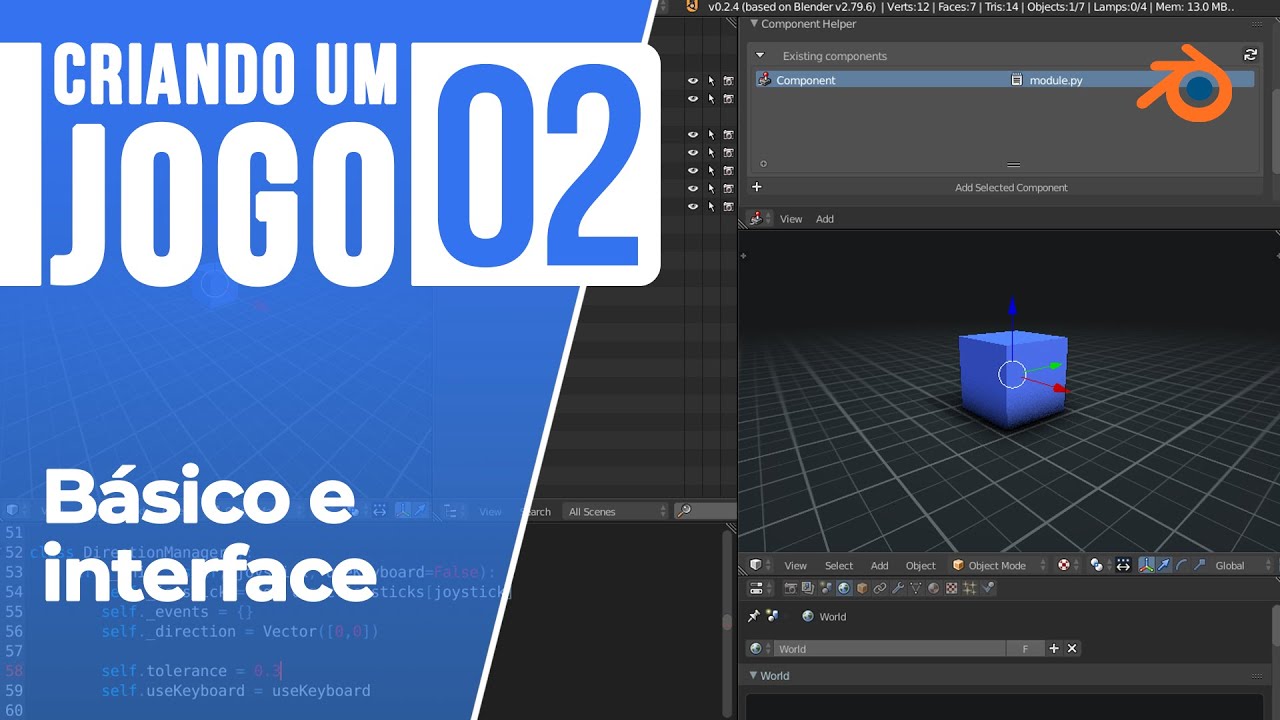Select the World properties tab globe icon
The width and height of the screenshot is (1280, 720).
tap(844, 588)
